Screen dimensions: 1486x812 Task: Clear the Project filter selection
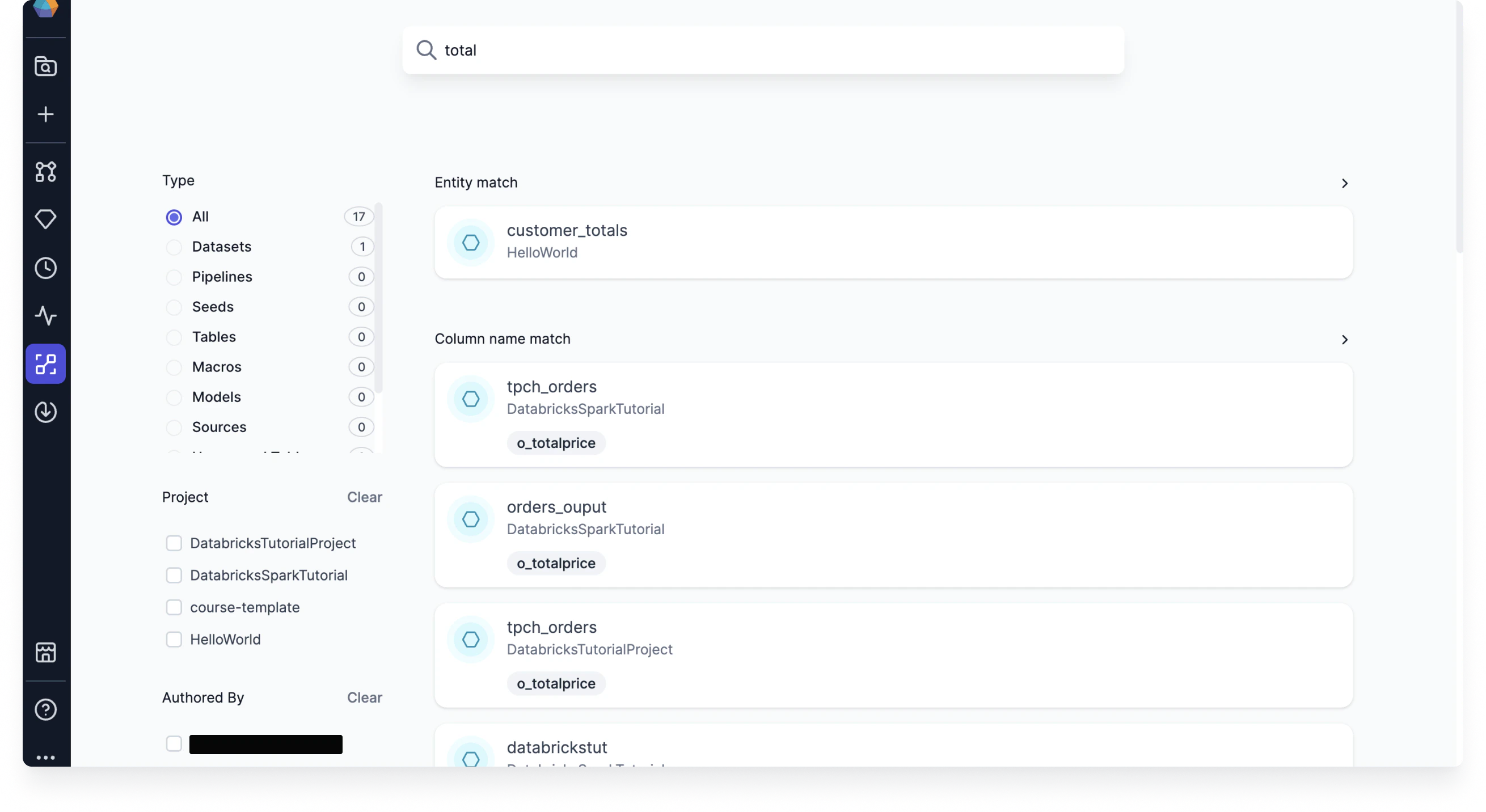(364, 497)
